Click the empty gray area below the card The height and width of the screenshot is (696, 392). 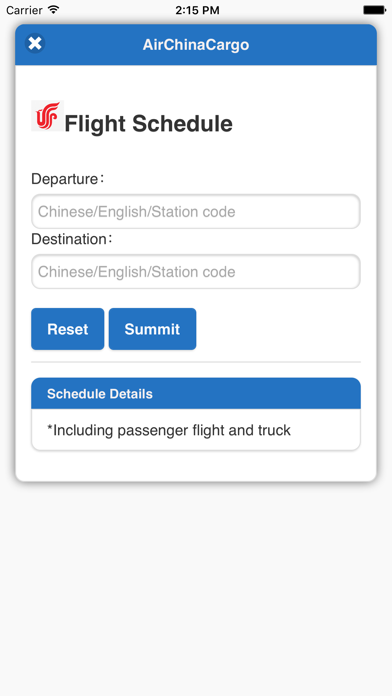pos(196,586)
